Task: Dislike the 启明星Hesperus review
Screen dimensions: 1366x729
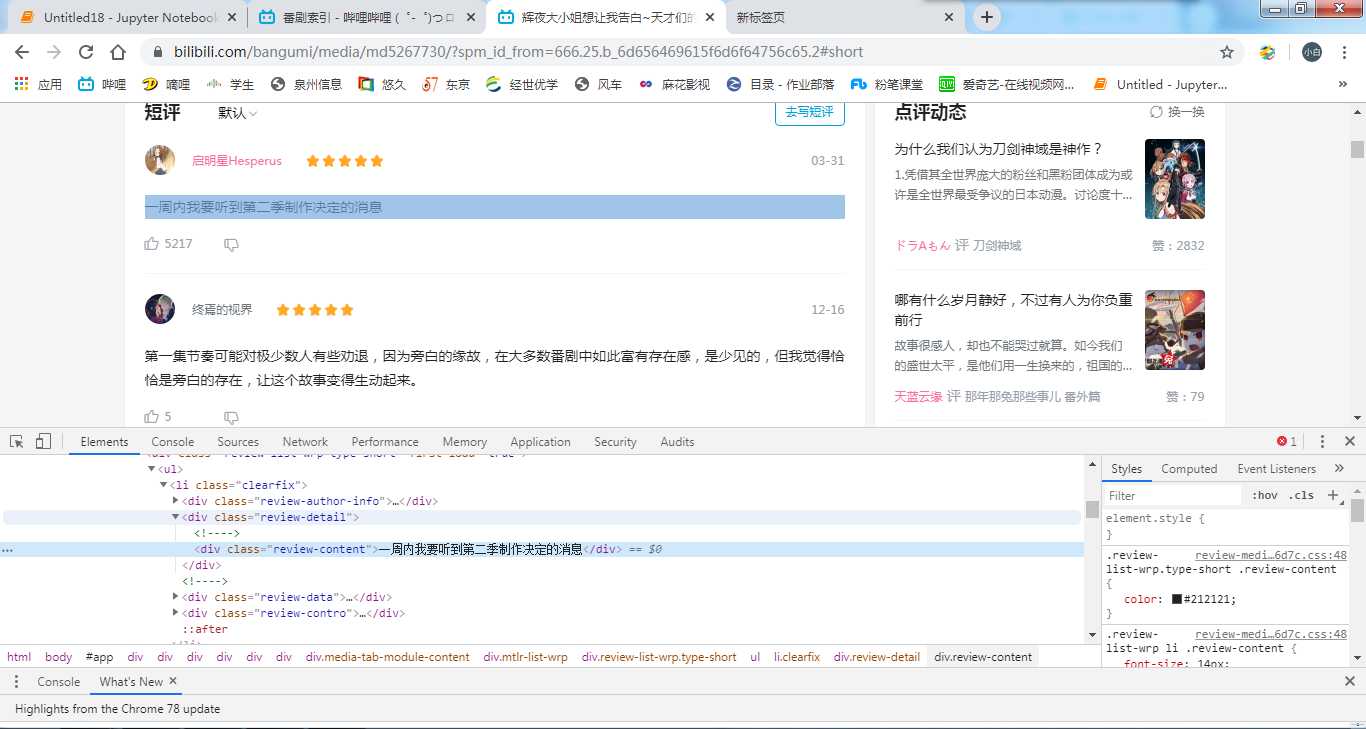Action: 231,244
